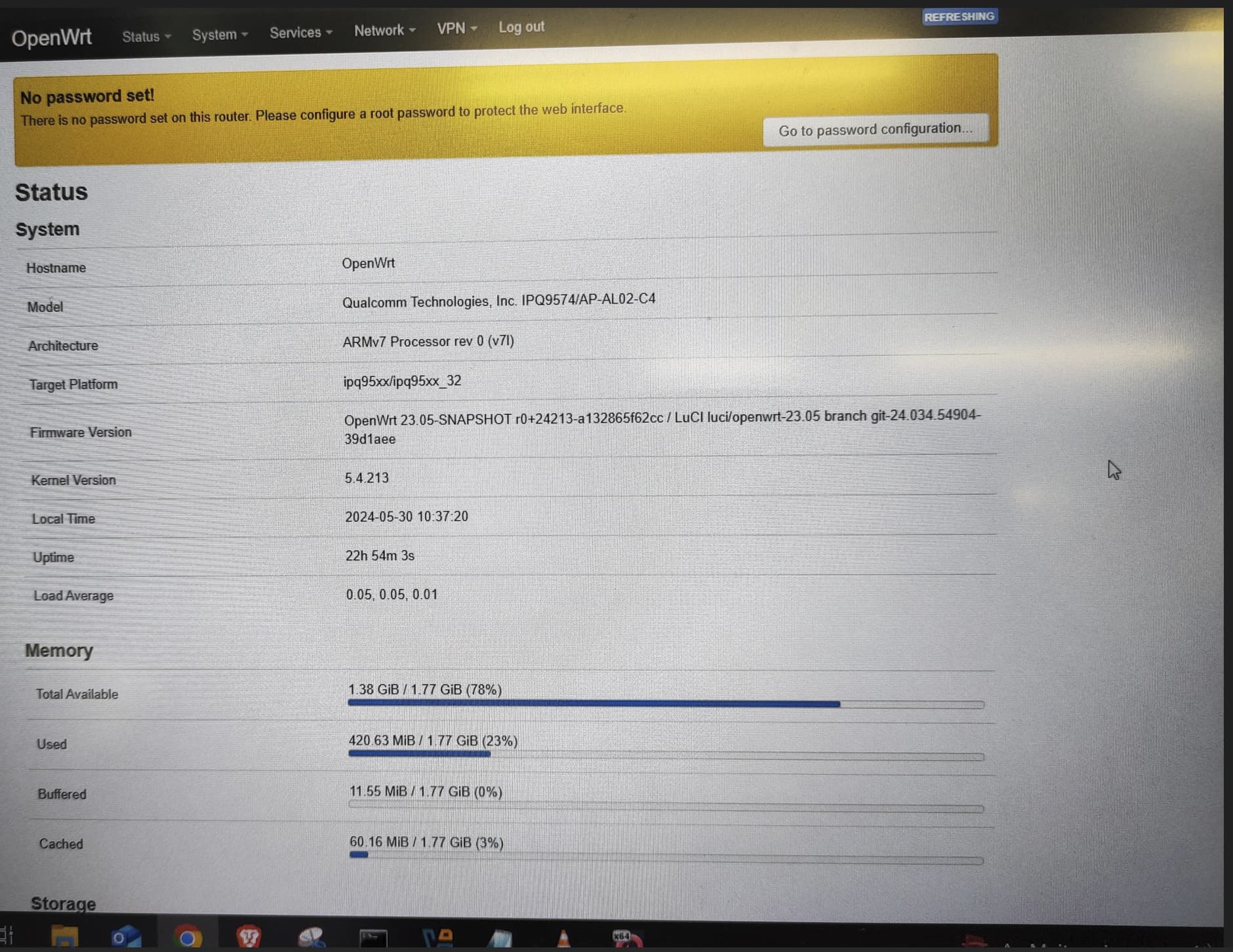Click the 'Firmware Version' row label

point(81,432)
